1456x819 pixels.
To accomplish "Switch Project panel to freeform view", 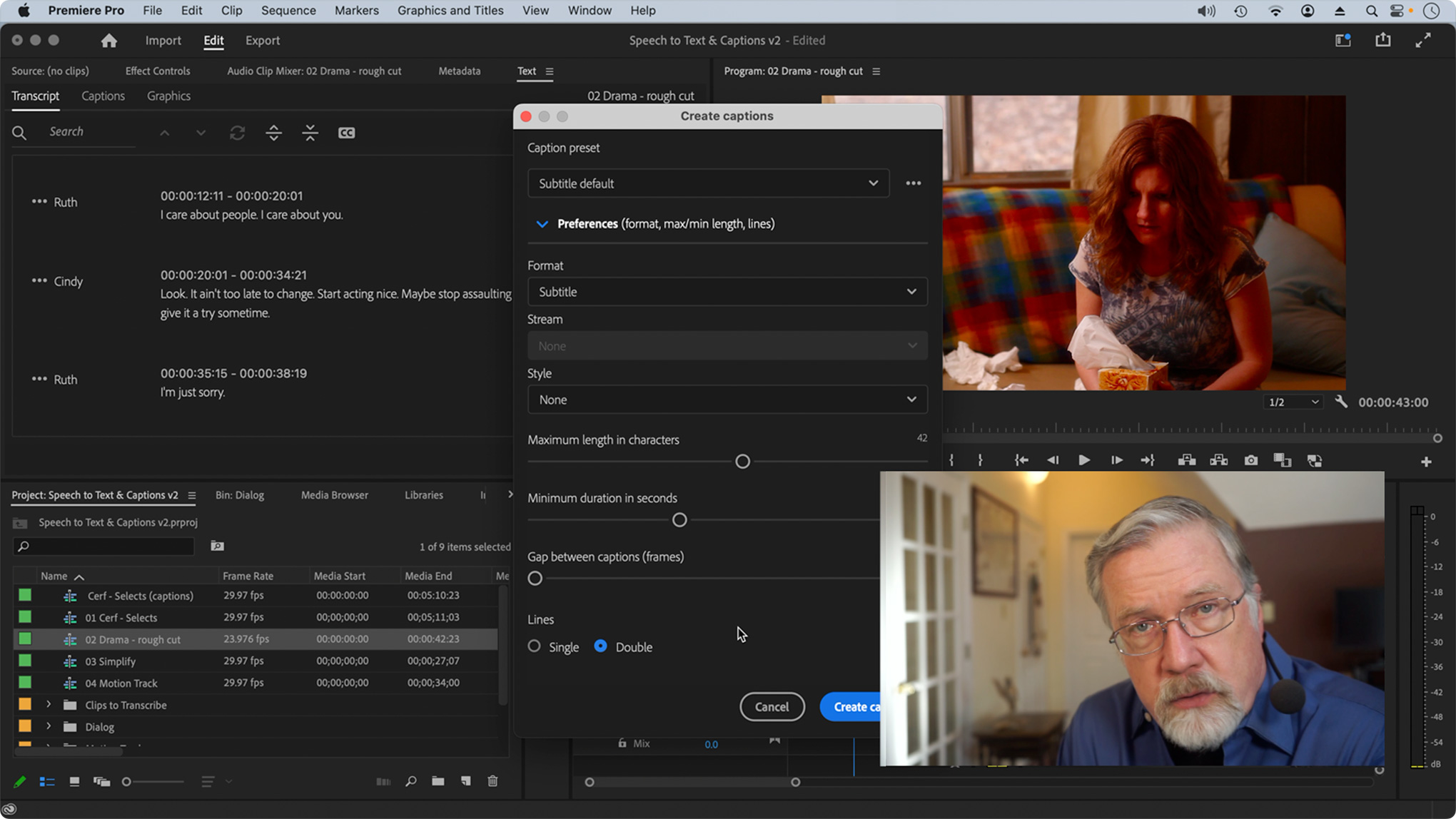I will click(x=101, y=782).
